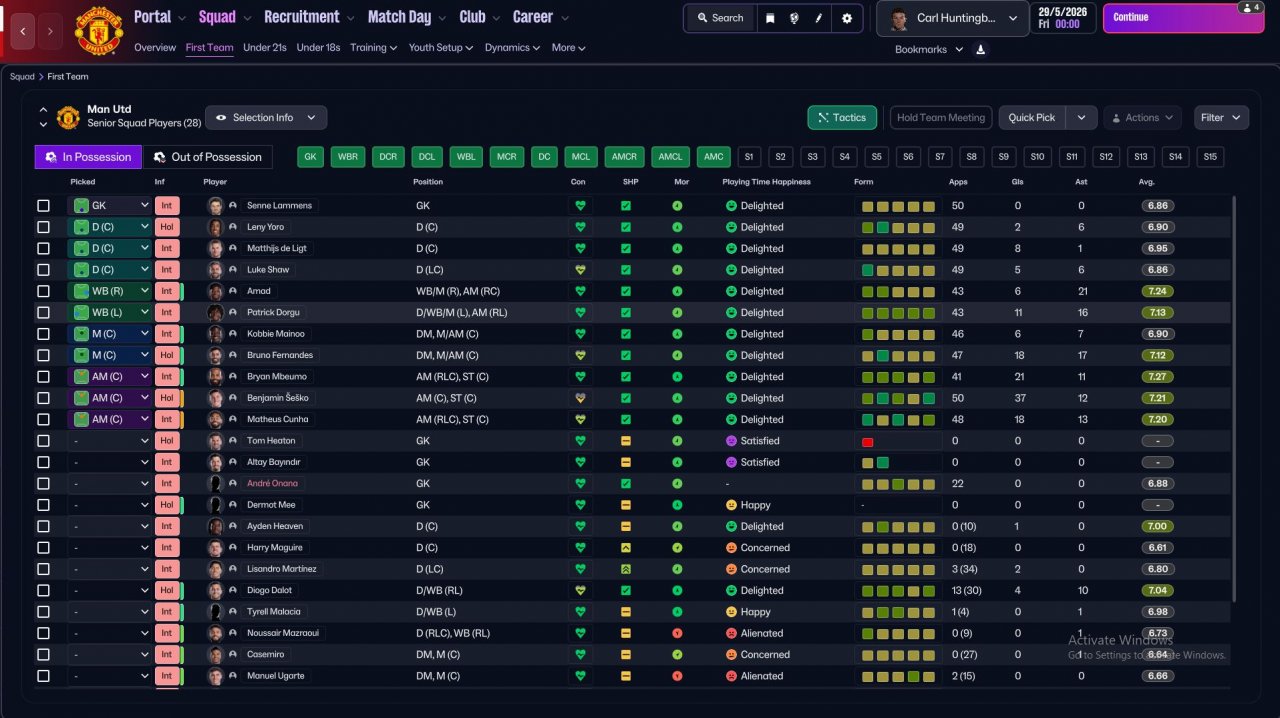The width and height of the screenshot is (1280, 718).
Task: Click Harry Maguire sharpness arrow icon
Action: pos(626,548)
